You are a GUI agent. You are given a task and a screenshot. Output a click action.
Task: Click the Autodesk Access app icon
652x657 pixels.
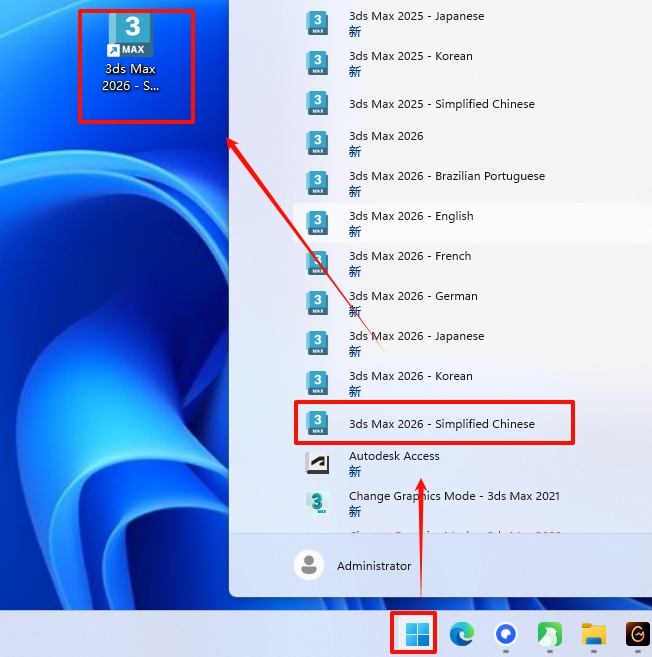click(x=317, y=463)
